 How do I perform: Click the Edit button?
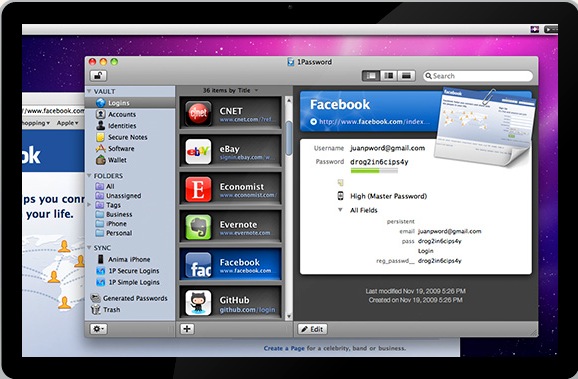tap(313, 329)
